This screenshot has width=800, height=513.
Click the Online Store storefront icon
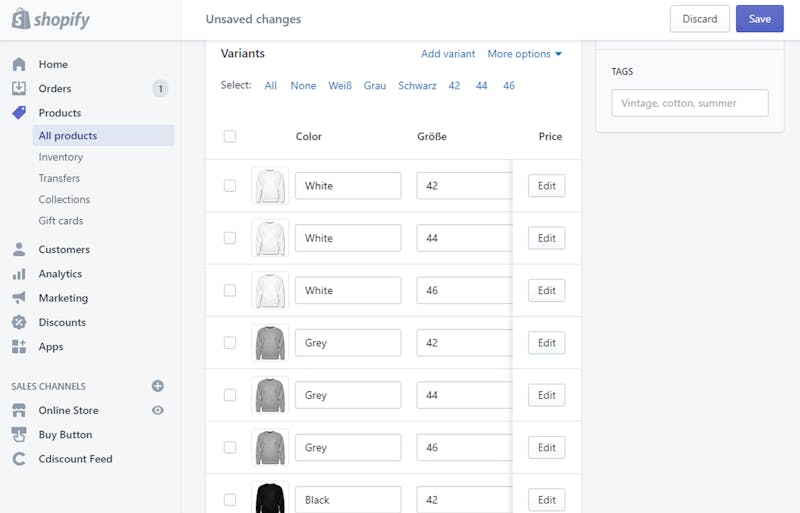click(x=19, y=410)
